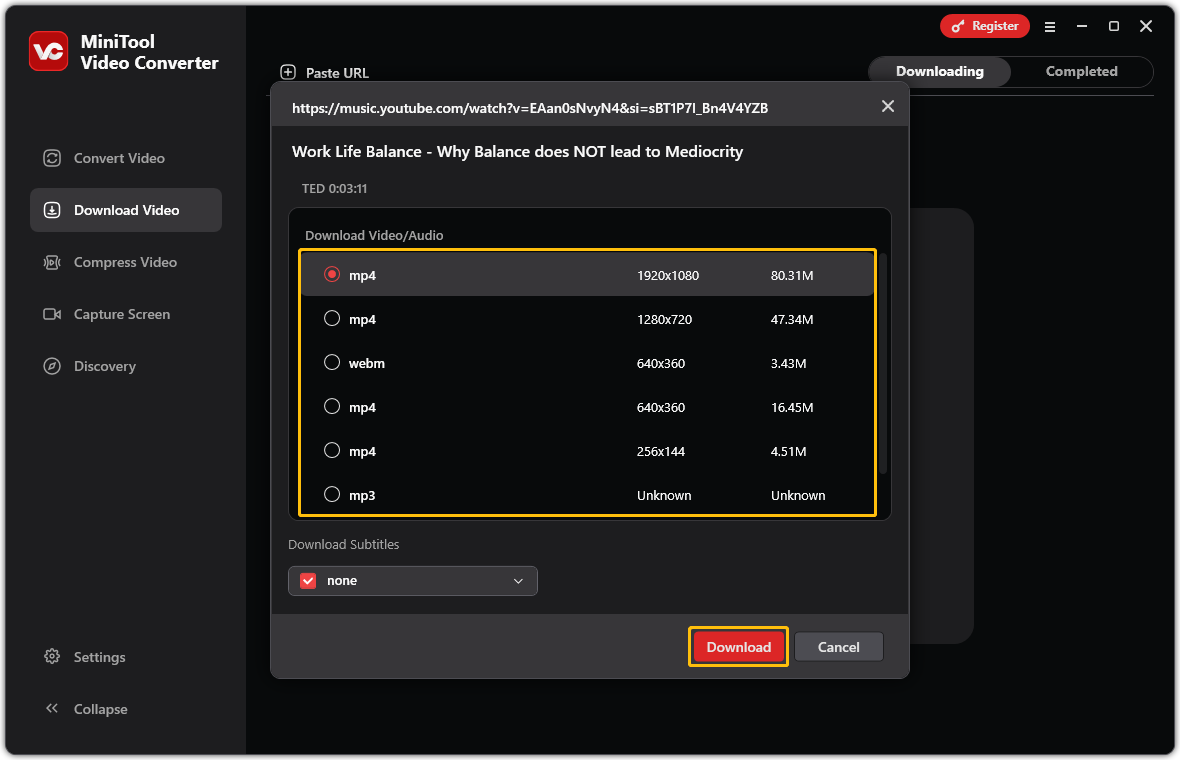Open Capture Screen section

(126, 314)
